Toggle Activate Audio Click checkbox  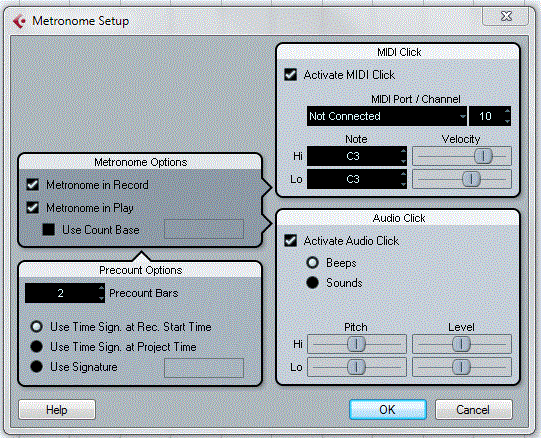click(291, 241)
